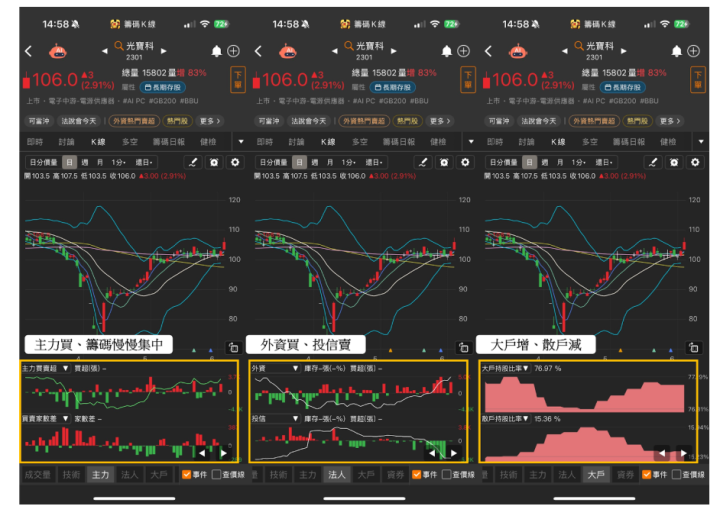
Task: Open the 散戶持股比率 dropdown
Action: (505, 418)
